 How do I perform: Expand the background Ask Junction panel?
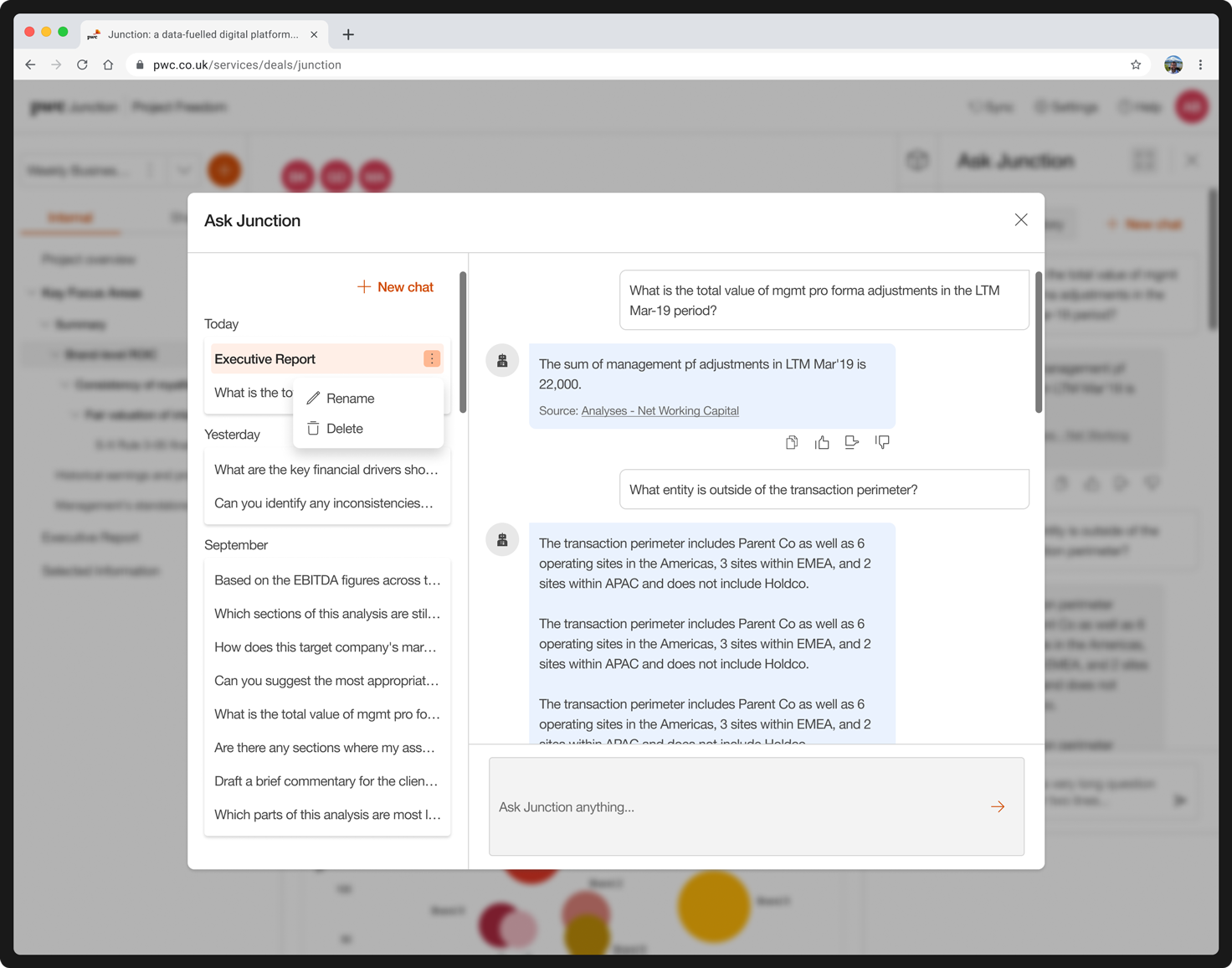(x=1143, y=160)
